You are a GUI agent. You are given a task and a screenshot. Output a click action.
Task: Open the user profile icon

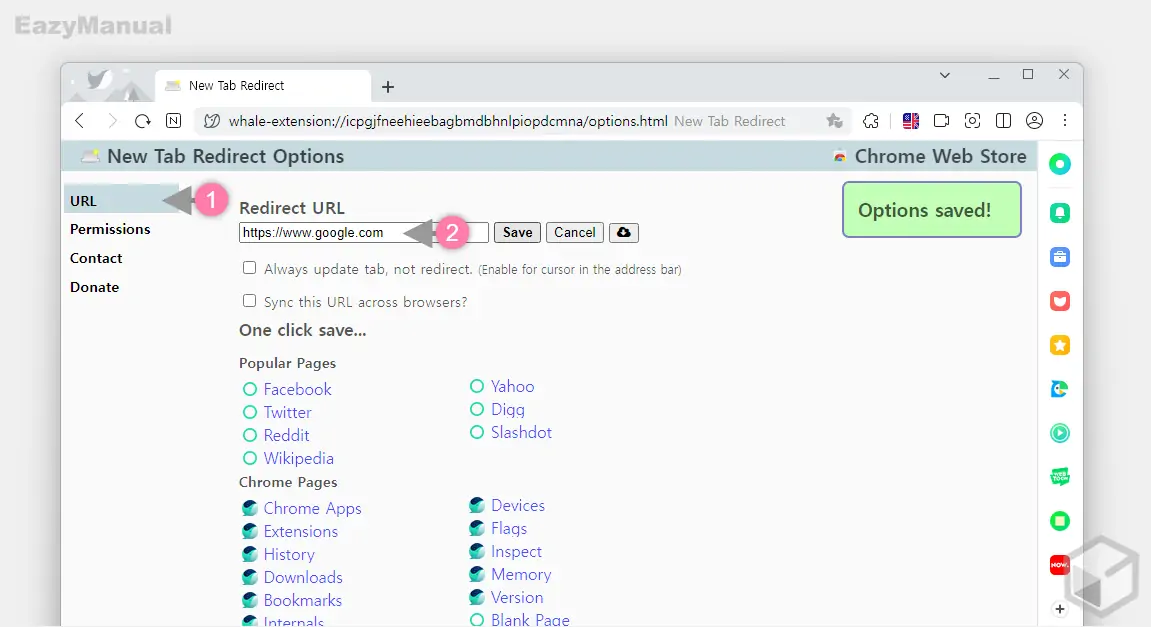[x=1034, y=121]
